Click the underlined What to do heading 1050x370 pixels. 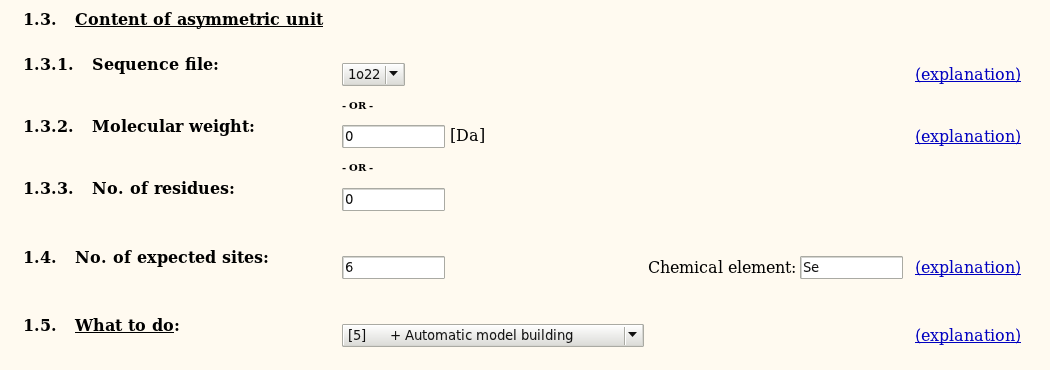[124, 325]
